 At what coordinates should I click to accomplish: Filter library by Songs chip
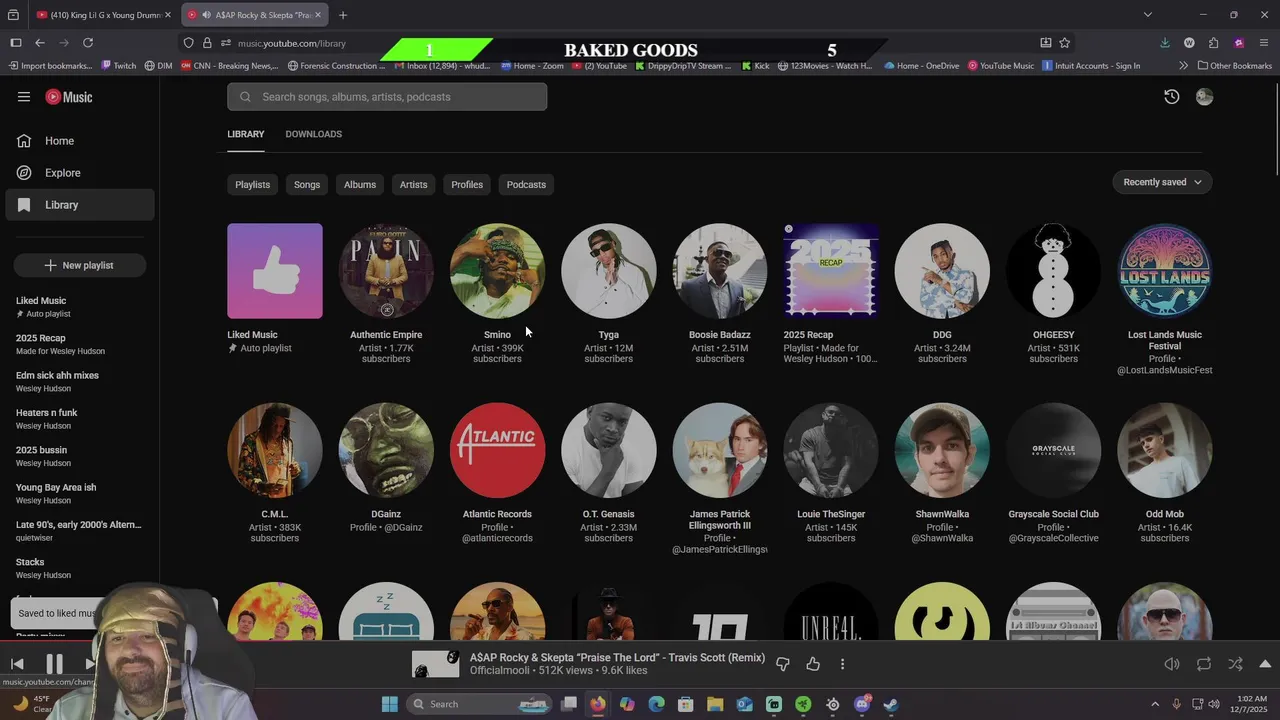coord(307,185)
